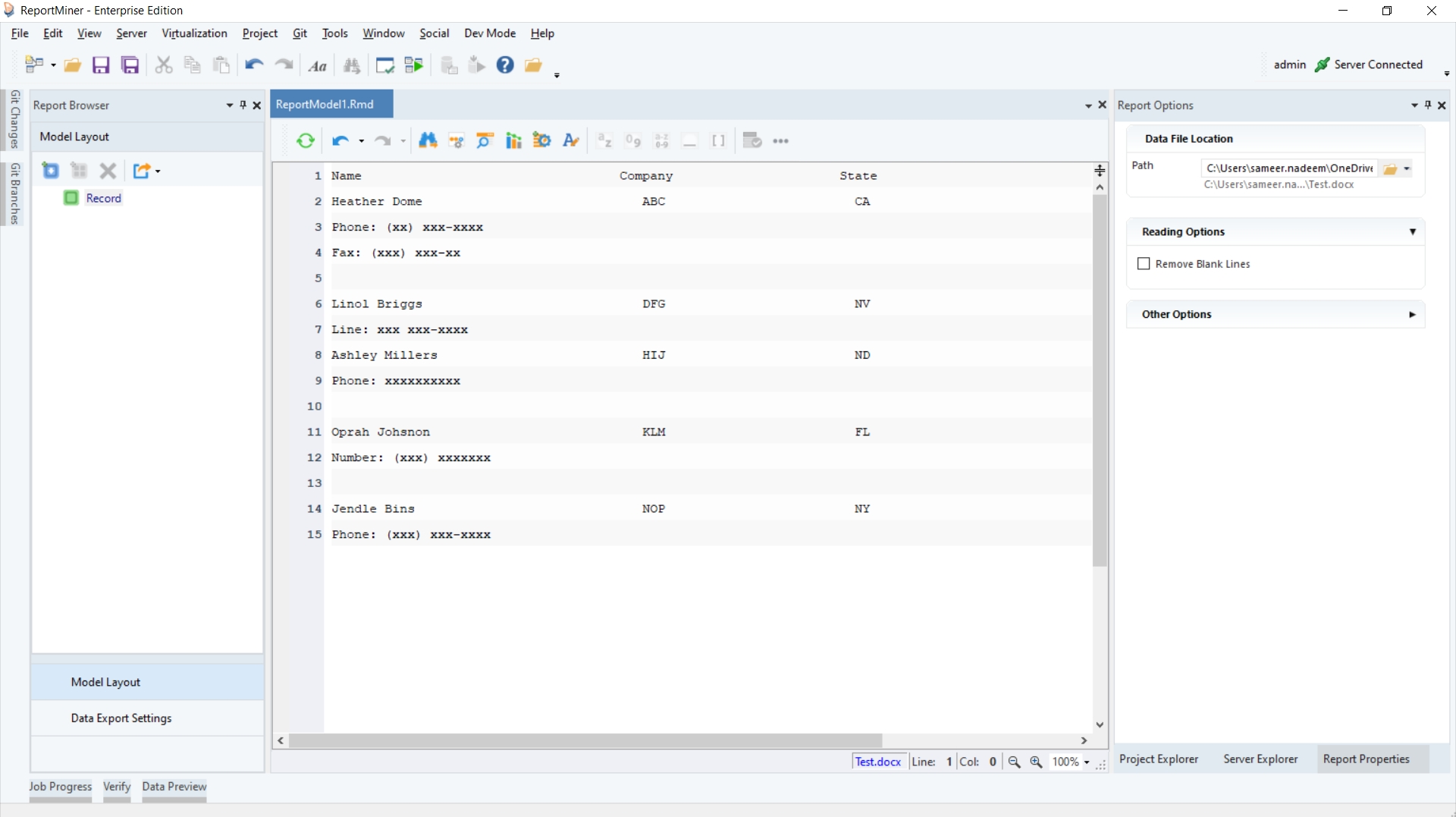This screenshot has height=817, width=1456.
Task: Toggle the Report Browser pin icon
Action: click(243, 105)
